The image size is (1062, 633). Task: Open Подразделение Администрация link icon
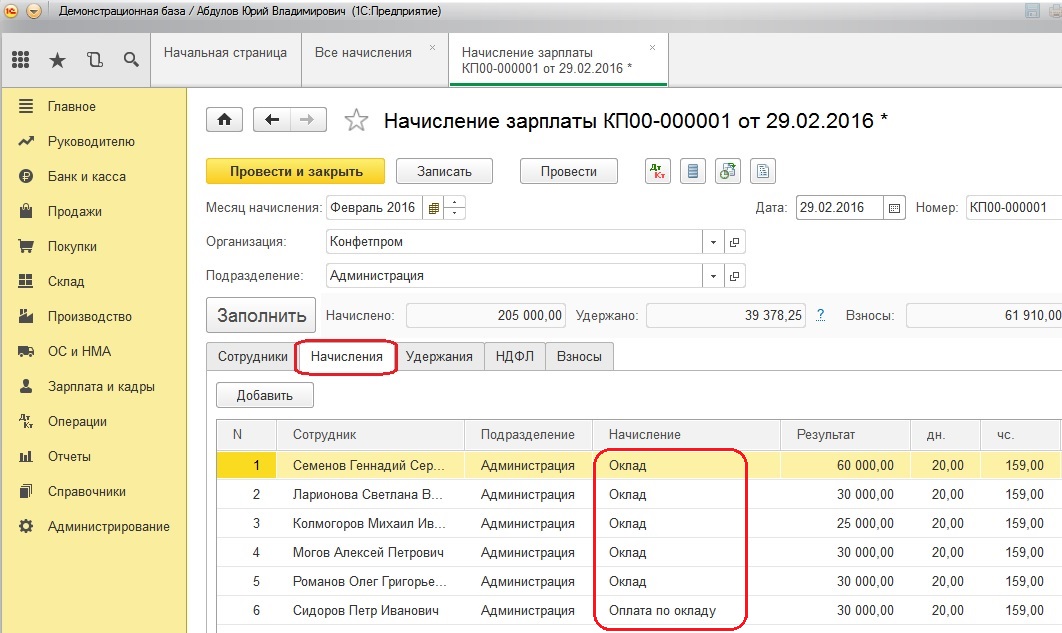point(734,276)
